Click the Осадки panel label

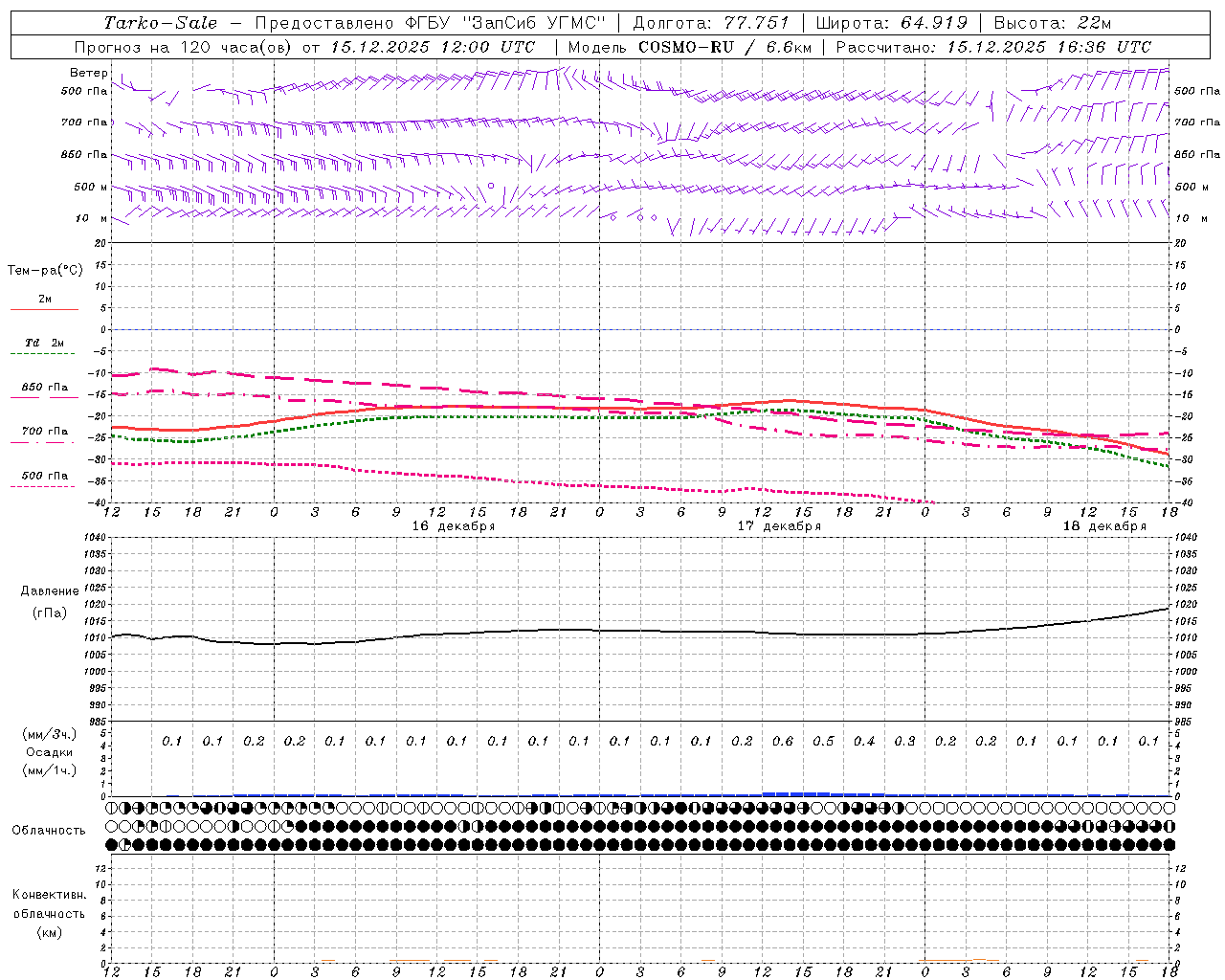click(x=50, y=752)
